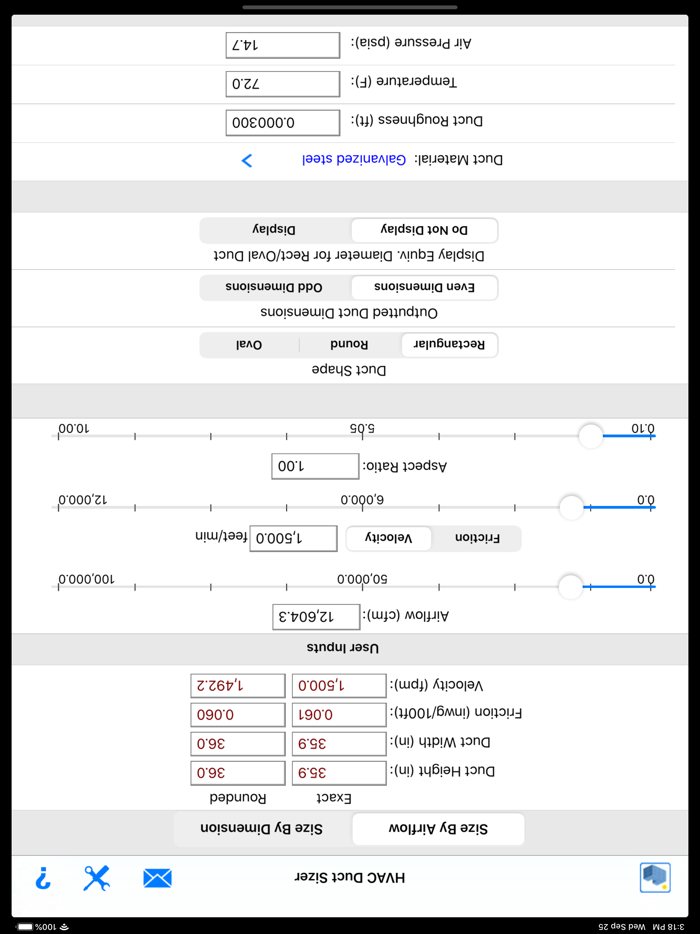Switch to Size By Airflow tab
The width and height of the screenshot is (700, 934).
[x=438, y=829]
